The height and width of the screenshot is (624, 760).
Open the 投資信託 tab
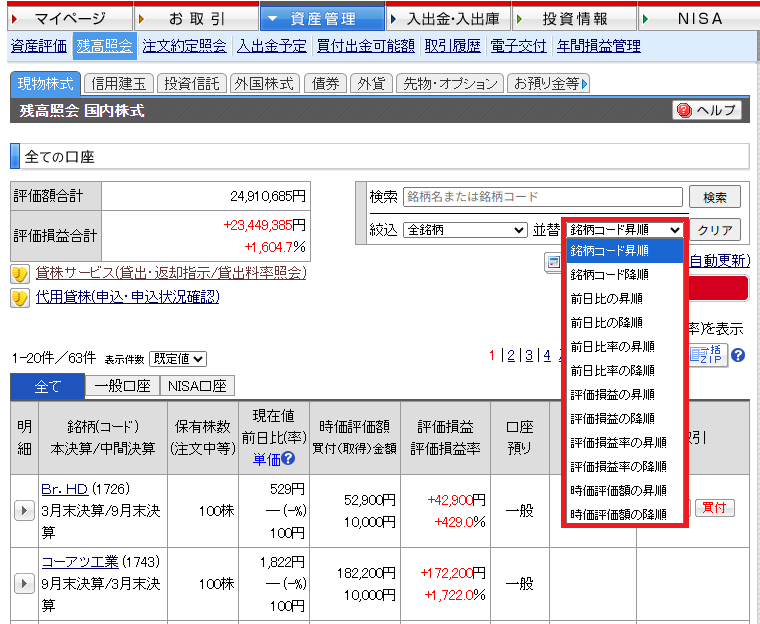pos(192,84)
